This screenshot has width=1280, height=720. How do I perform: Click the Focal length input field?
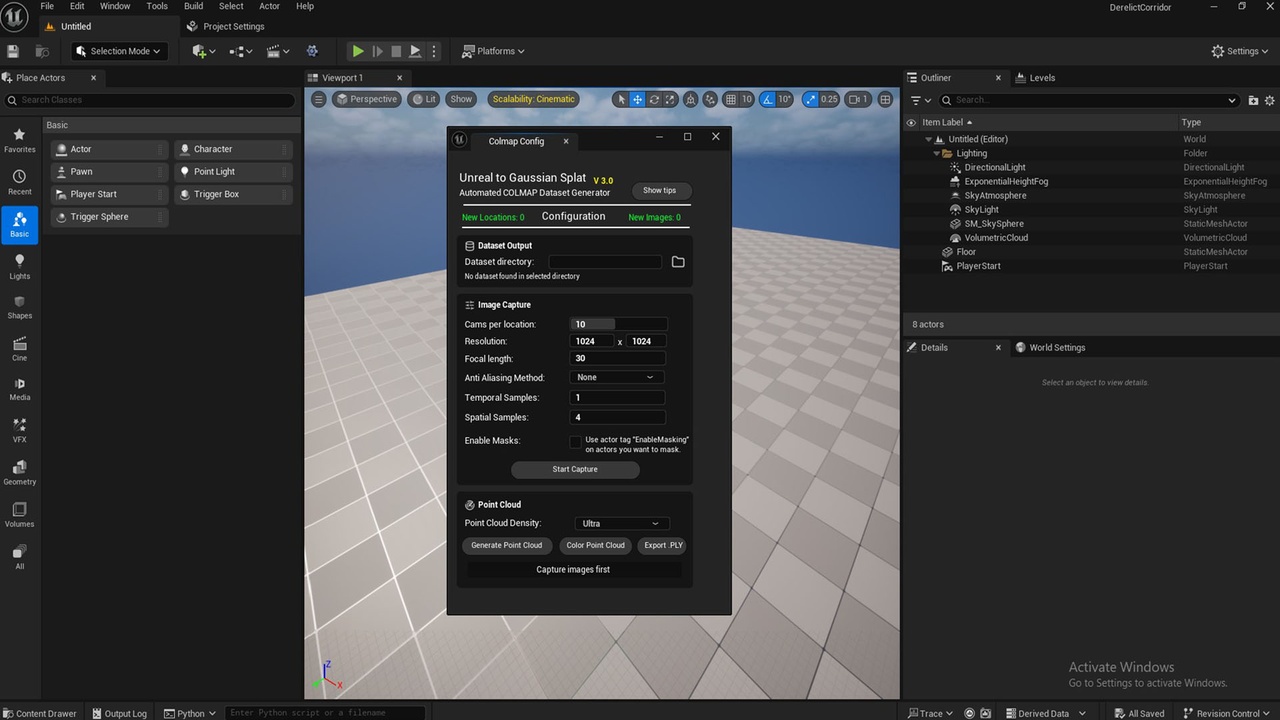pos(617,359)
